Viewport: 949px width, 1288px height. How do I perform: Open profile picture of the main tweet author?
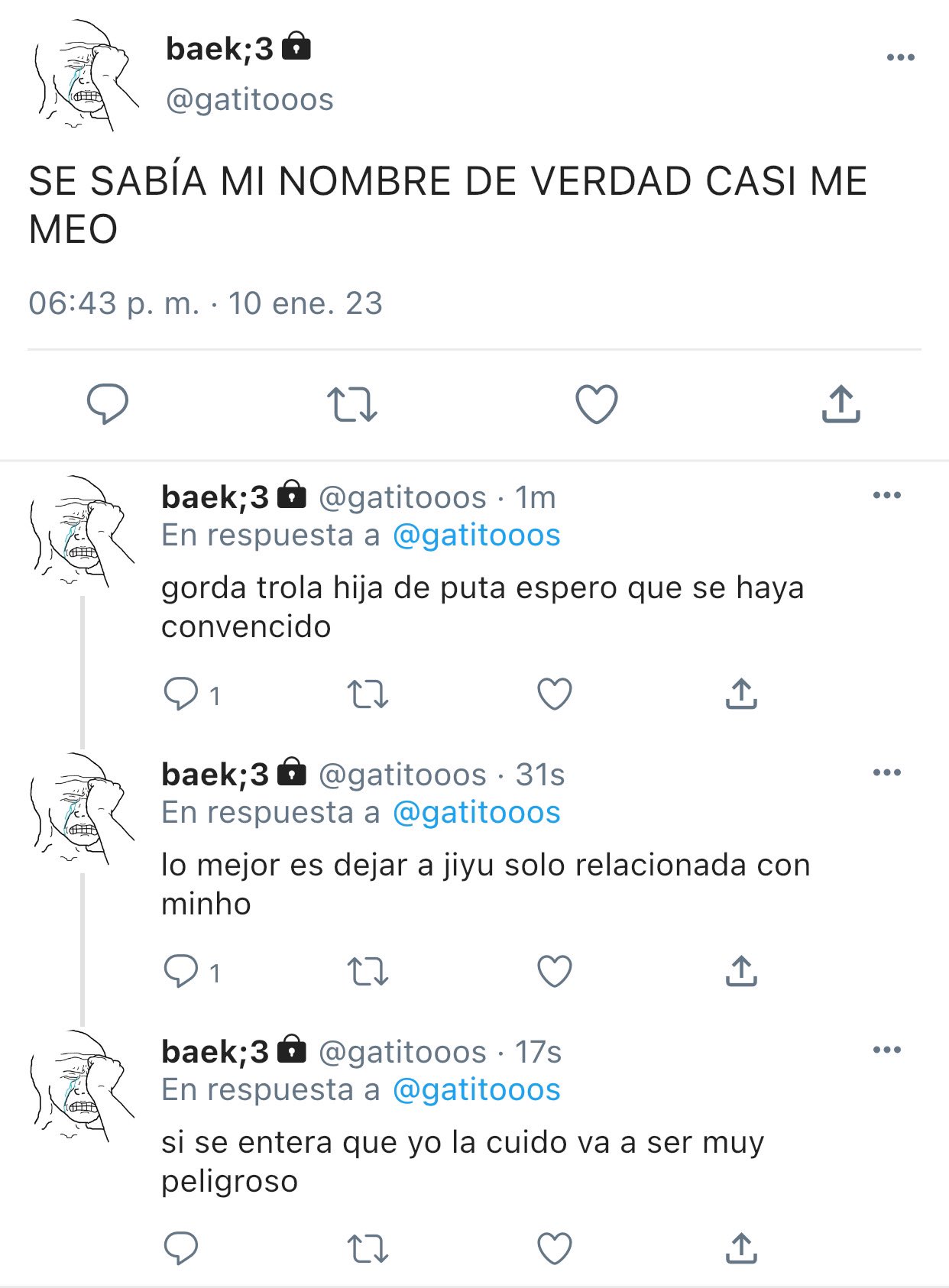coord(85,75)
